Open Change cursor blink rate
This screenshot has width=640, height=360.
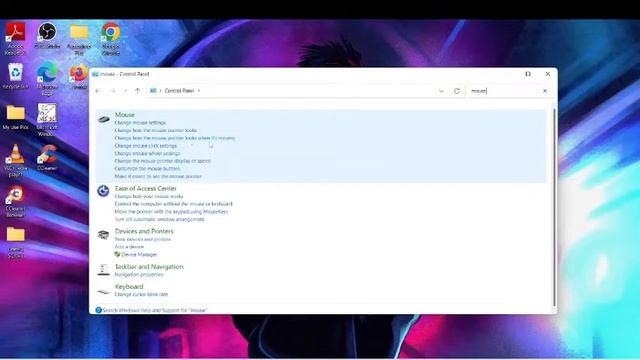[141, 294]
